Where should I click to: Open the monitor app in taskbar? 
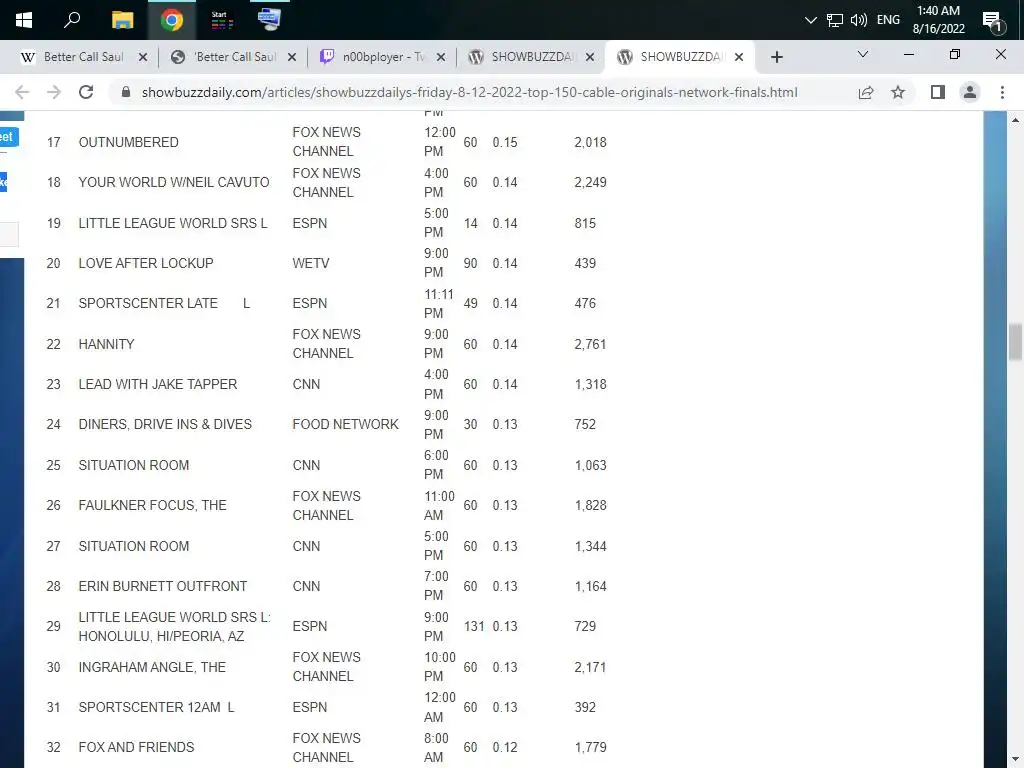click(x=269, y=20)
